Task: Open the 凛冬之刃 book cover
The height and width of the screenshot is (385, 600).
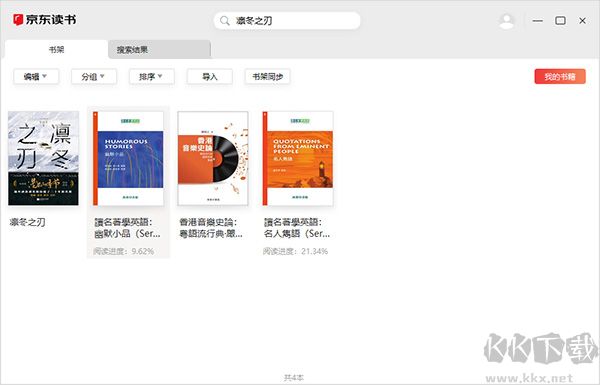Action: coord(43,158)
